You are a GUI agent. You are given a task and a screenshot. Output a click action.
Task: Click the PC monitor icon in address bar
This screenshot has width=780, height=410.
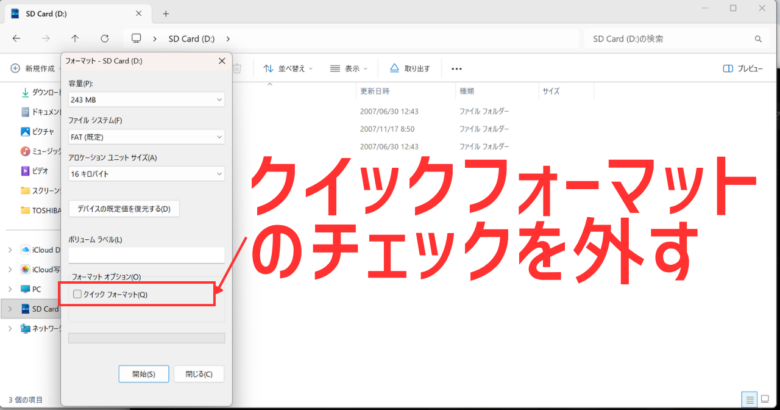pos(136,38)
